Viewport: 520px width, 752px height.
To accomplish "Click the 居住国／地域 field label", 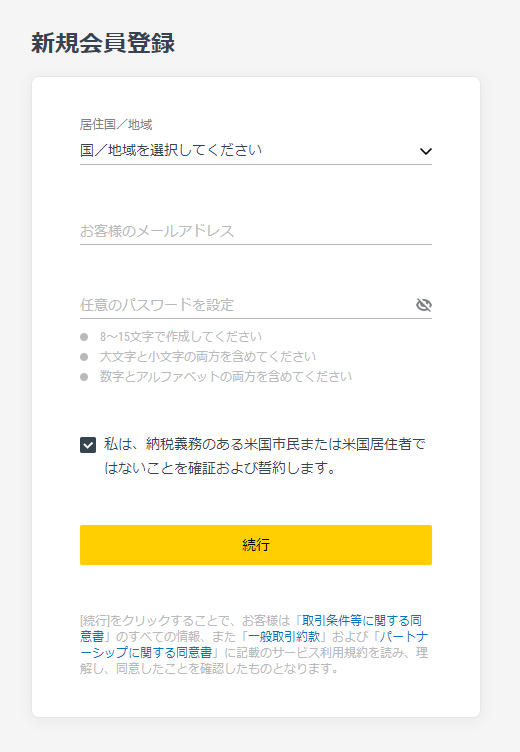I will point(116,125).
